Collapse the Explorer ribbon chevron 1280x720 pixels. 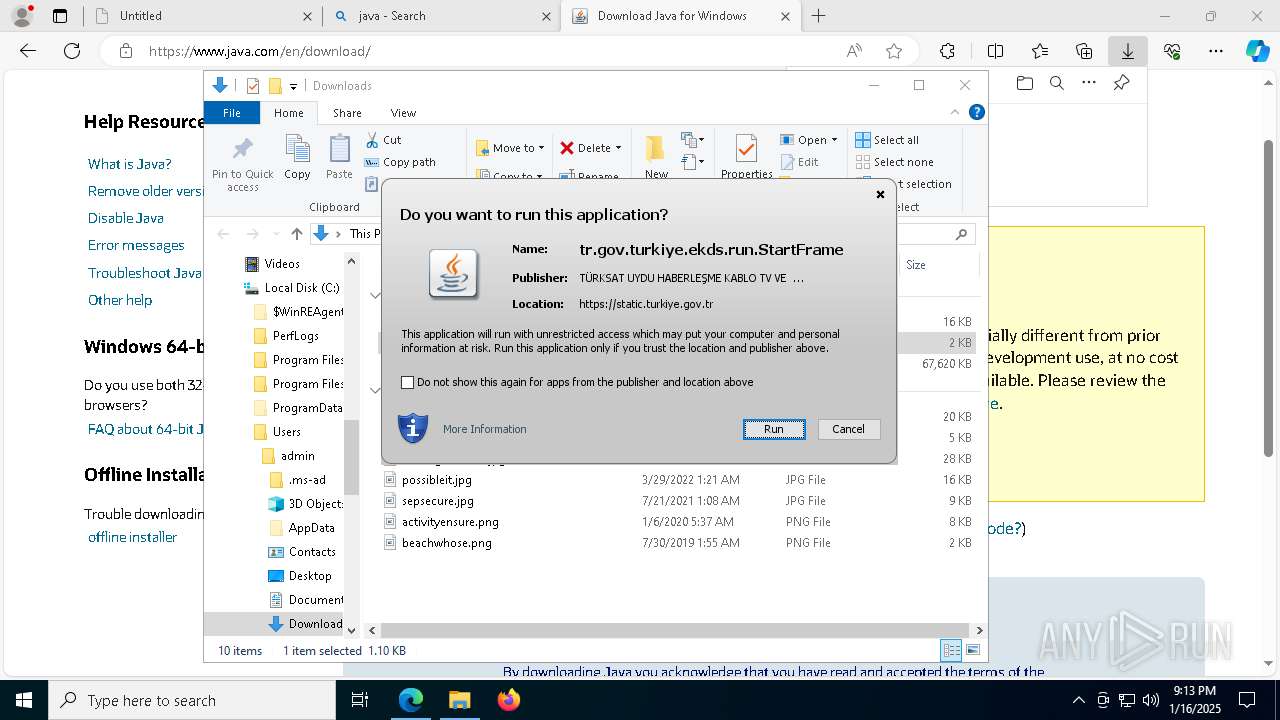[954, 113]
